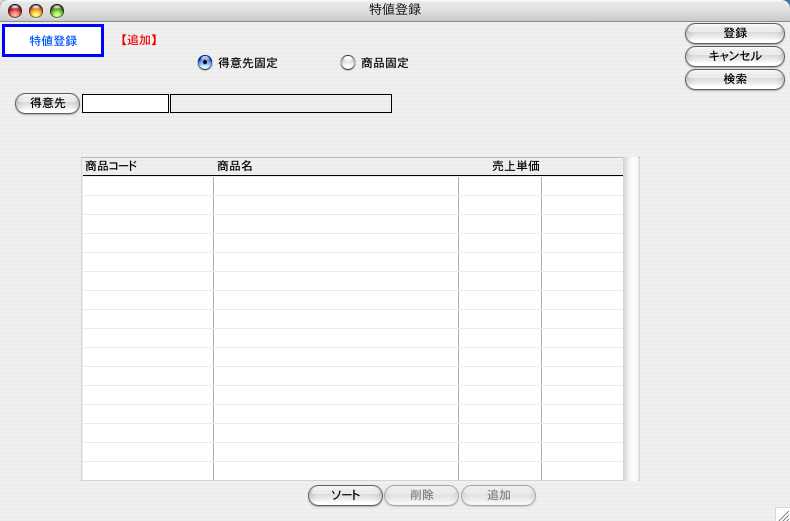Click the greyed-out 削除 button
This screenshot has height=521, width=790.
pos(422,495)
